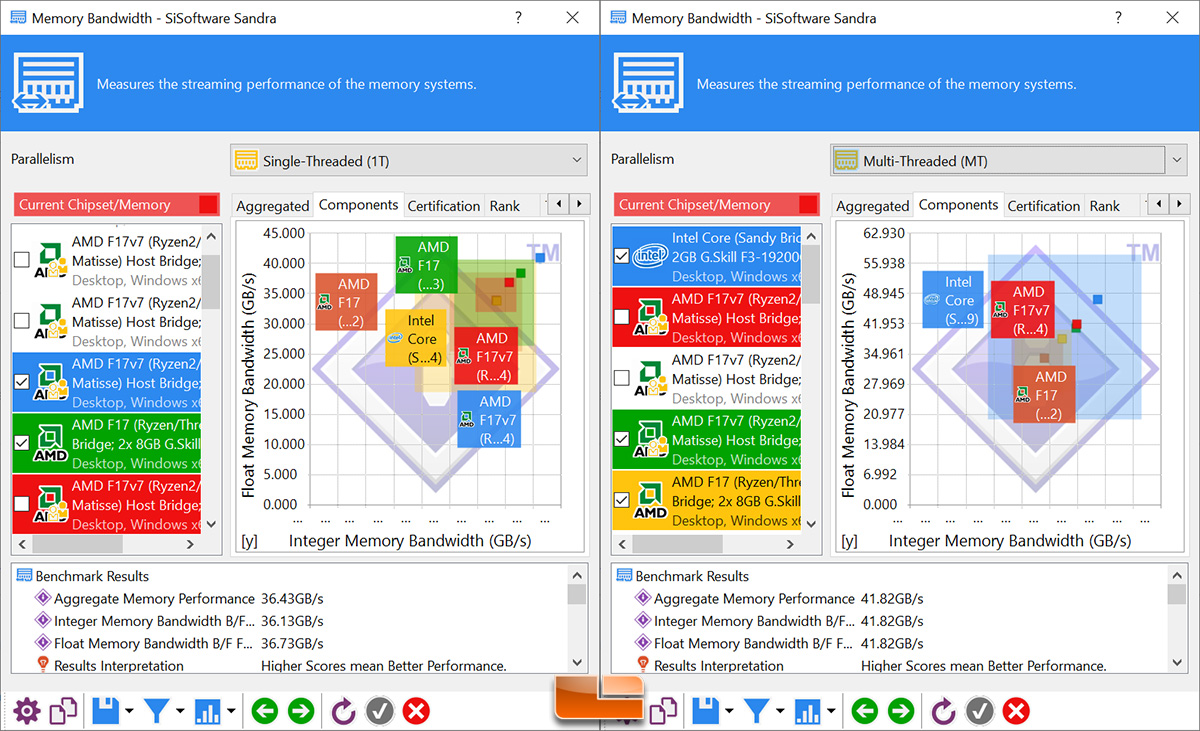Open Single-Threaded (1T) parallelism dropdown
Screen dimensions: 1200x731
(409, 160)
